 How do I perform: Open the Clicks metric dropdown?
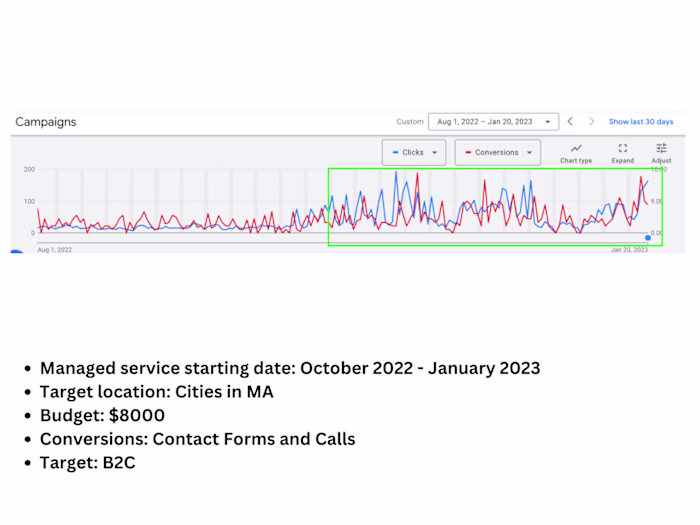414,152
